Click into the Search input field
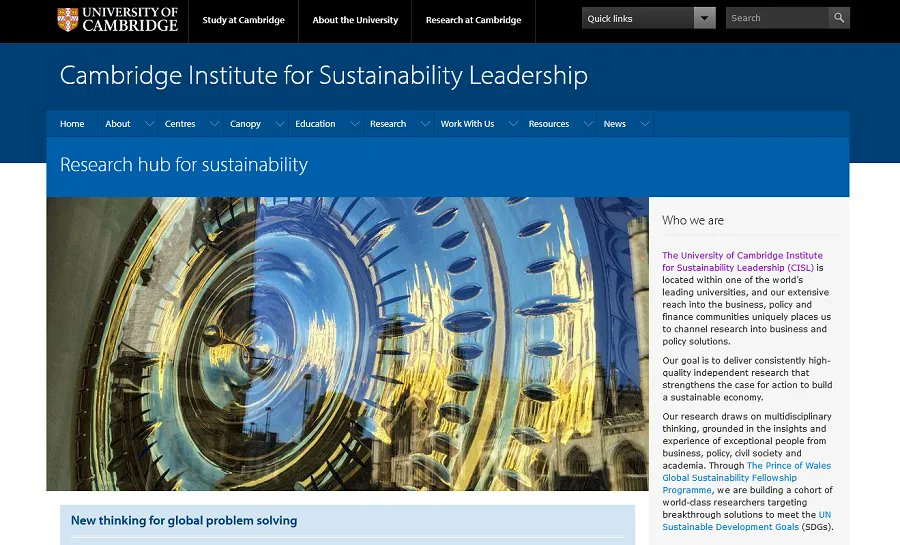This screenshot has width=900, height=545. pos(777,18)
